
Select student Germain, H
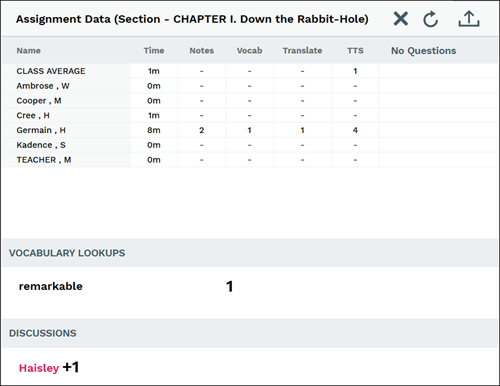pyautogui.click(x=250, y=130)
